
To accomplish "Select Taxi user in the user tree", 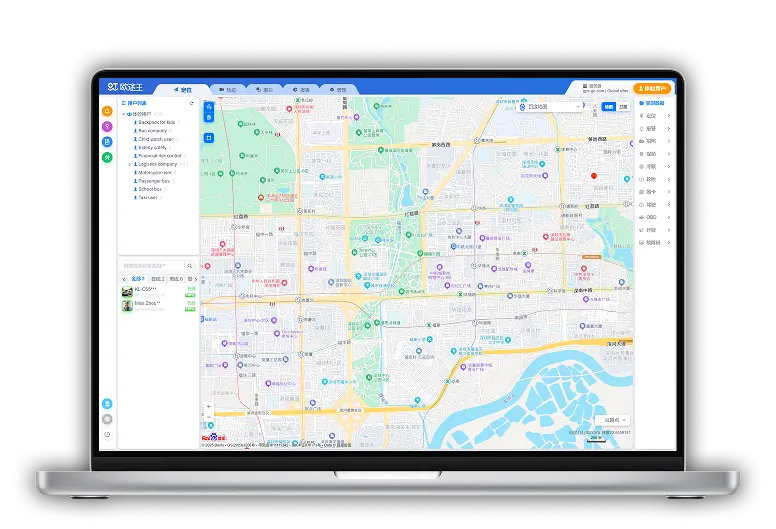I will point(147,197).
